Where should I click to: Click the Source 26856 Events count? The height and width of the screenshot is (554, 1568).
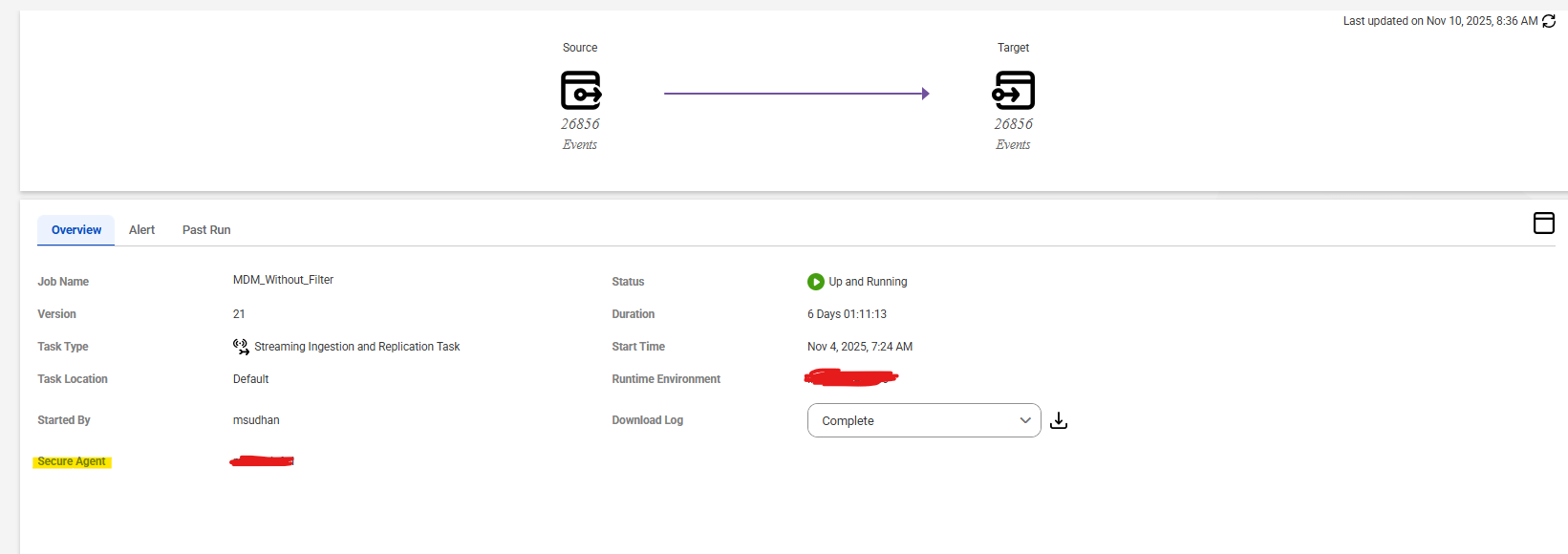(580, 134)
